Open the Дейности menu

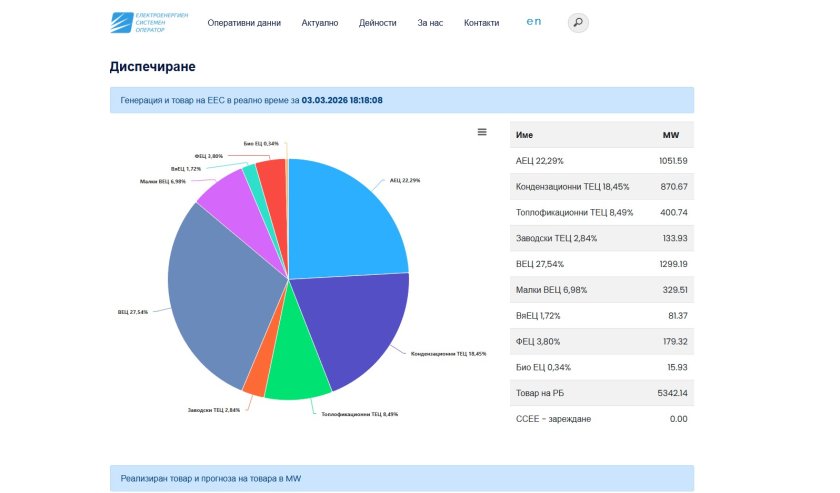pyautogui.click(x=377, y=23)
